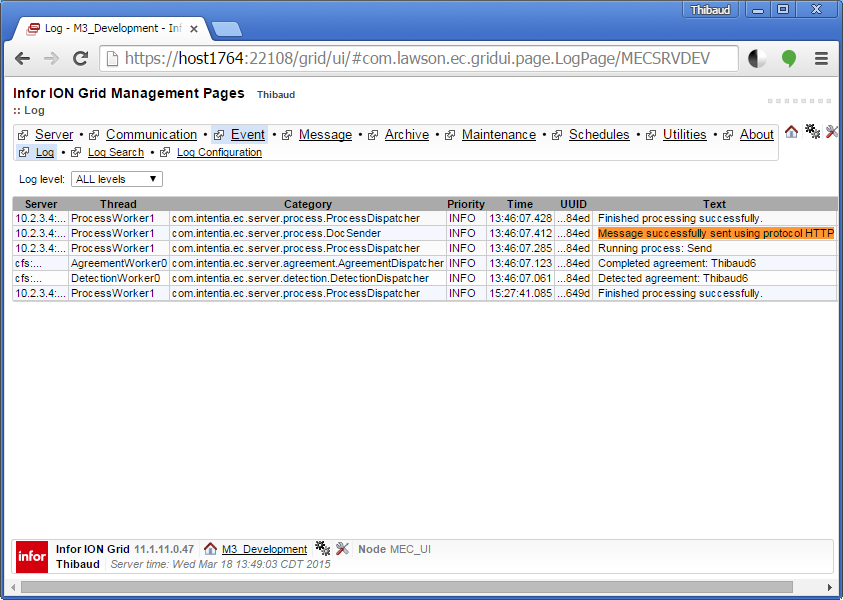Click the Infor red logo in footer
The height and width of the screenshot is (600, 843).
click(x=32, y=556)
